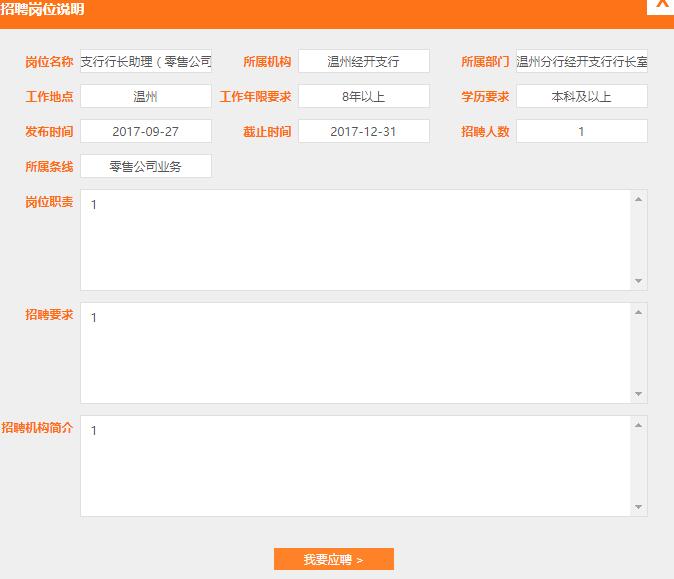Focus the 工作地点 field showing 温州
This screenshot has width=674, height=579.
pos(146,97)
